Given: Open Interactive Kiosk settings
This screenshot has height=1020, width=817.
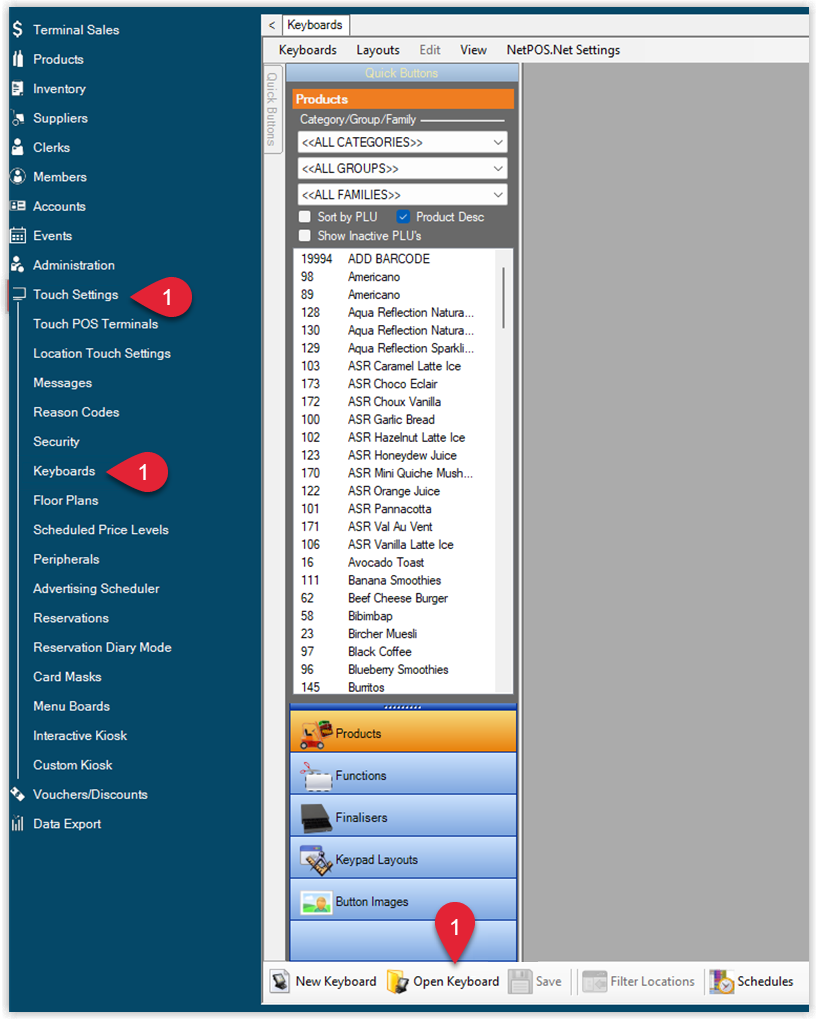Looking at the screenshot, I should [80, 736].
